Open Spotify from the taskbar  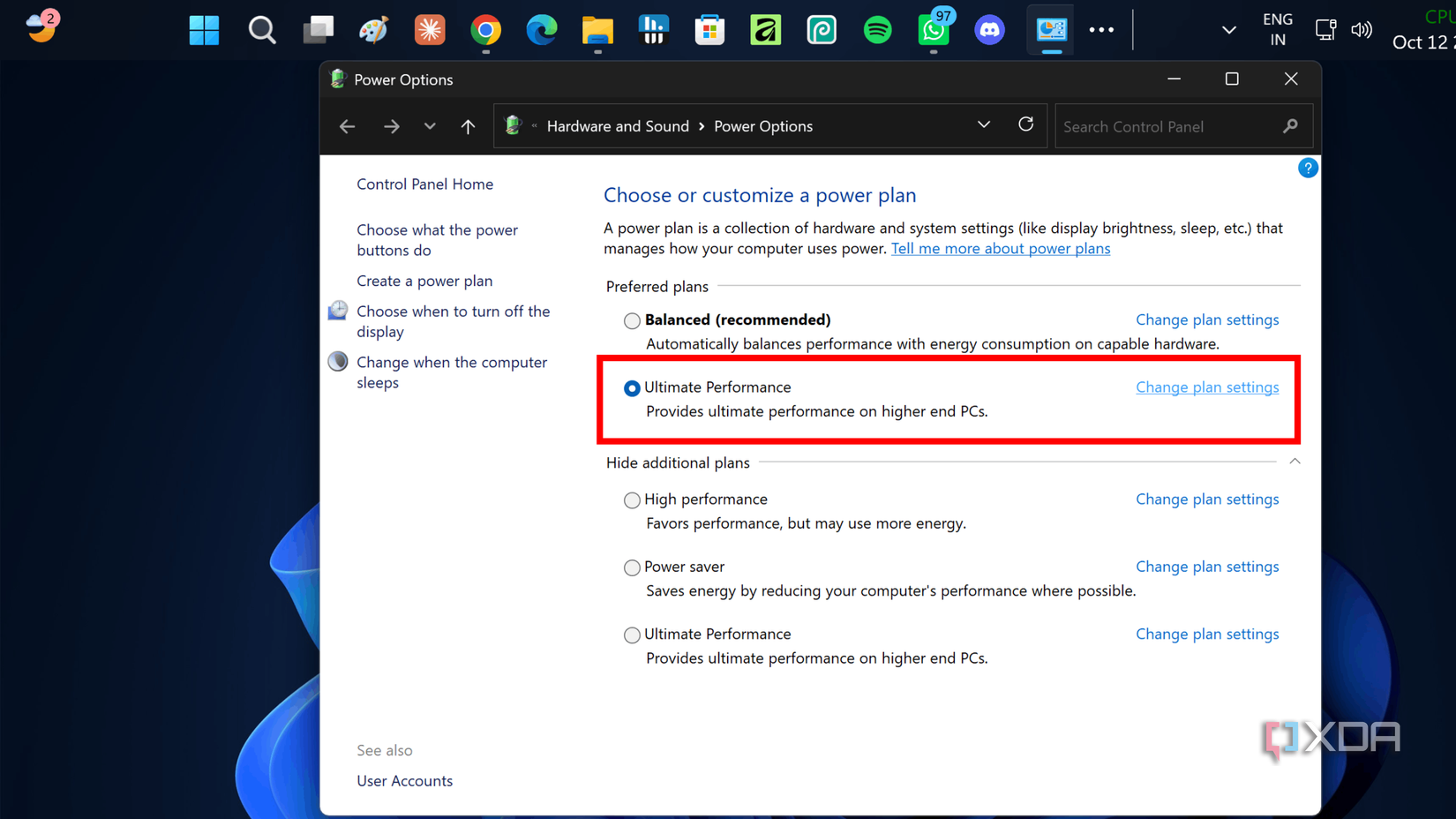point(877,30)
